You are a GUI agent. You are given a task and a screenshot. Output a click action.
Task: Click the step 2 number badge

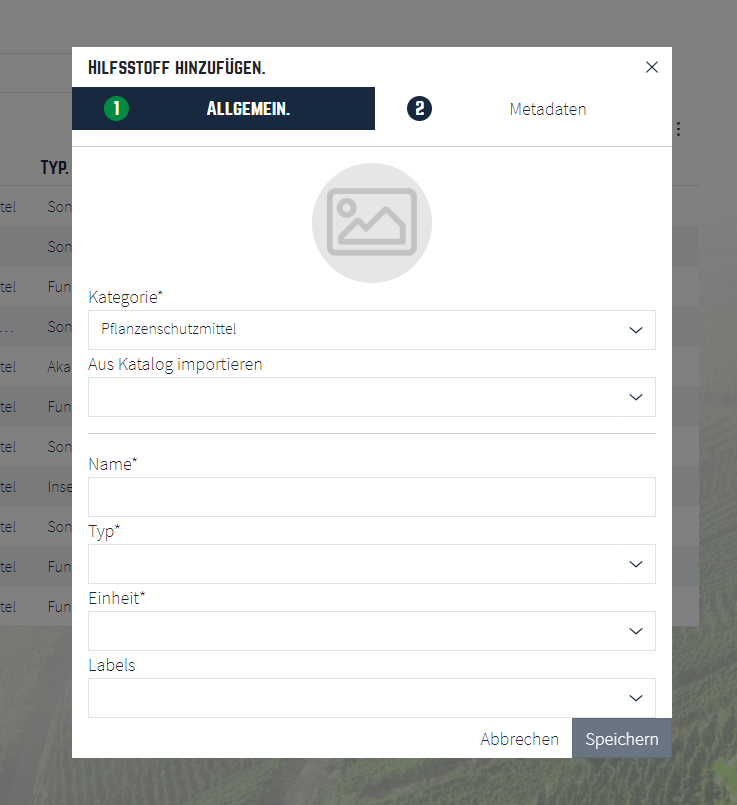coord(419,109)
